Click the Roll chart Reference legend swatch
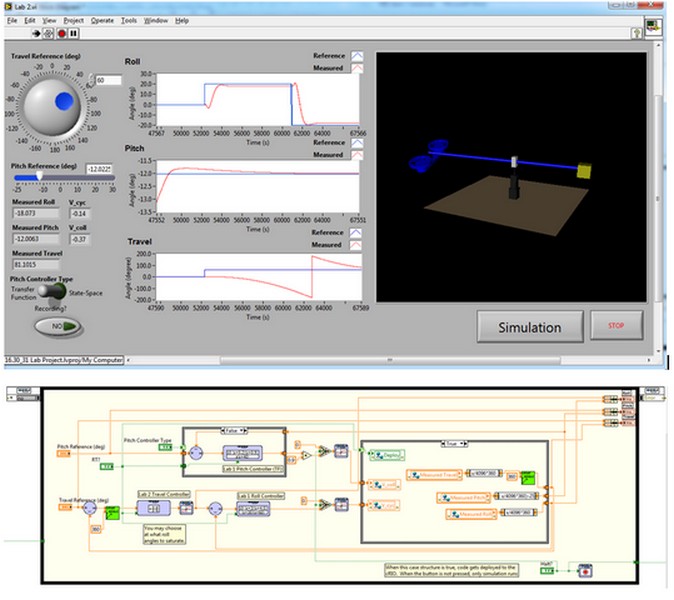Image resolution: width=674 pixels, height=600 pixels. [x=358, y=57]
